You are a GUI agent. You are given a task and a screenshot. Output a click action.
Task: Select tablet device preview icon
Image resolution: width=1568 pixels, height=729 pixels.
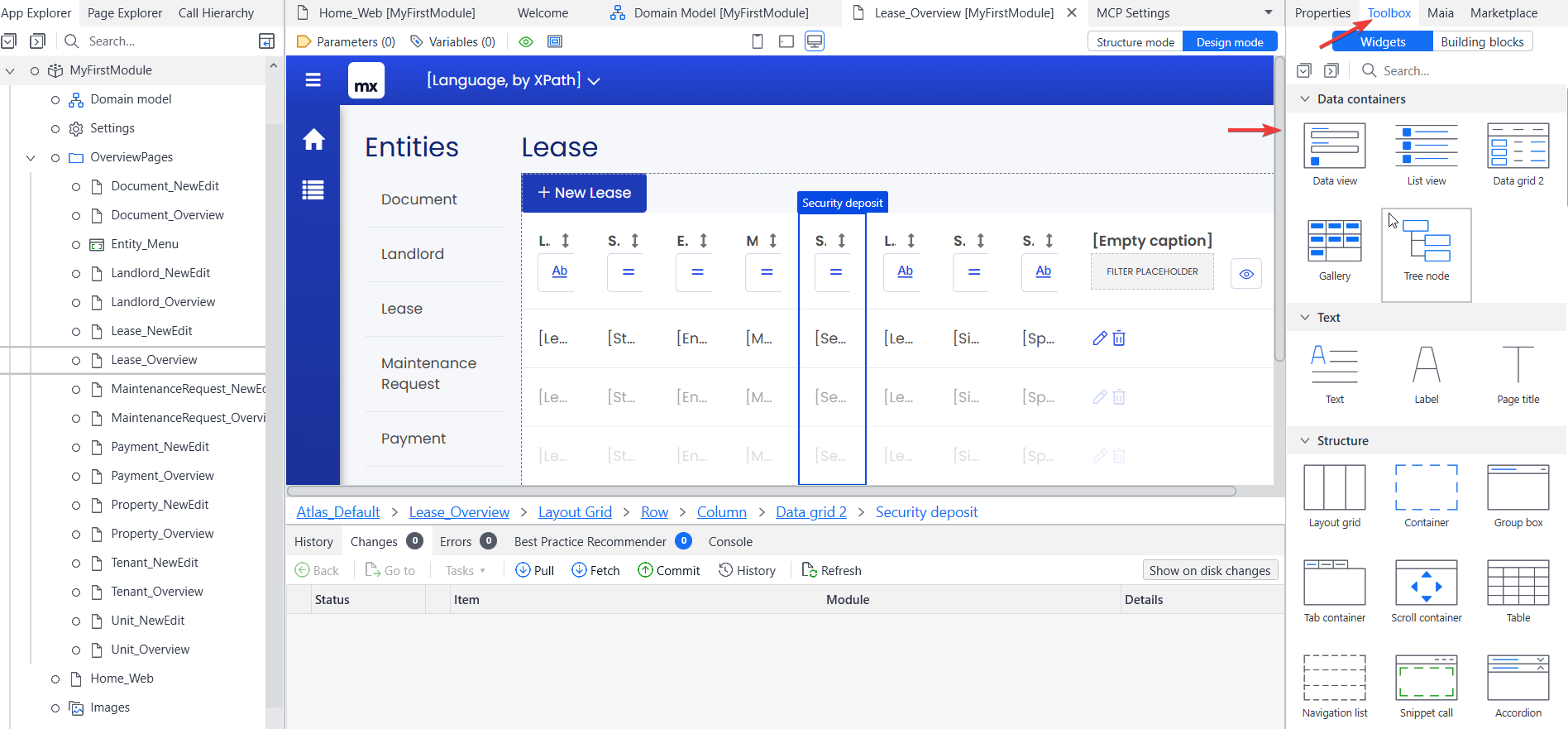click(x=786, y=41)
